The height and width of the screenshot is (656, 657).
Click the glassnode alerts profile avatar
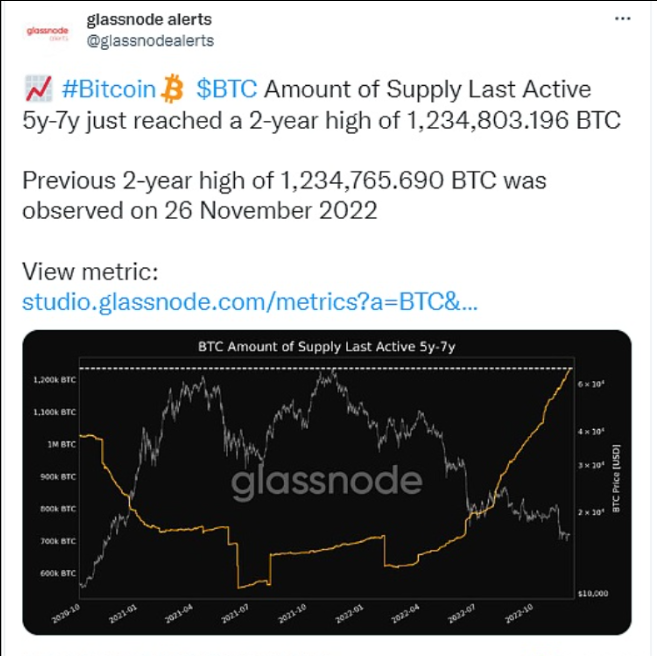point(47,31)
